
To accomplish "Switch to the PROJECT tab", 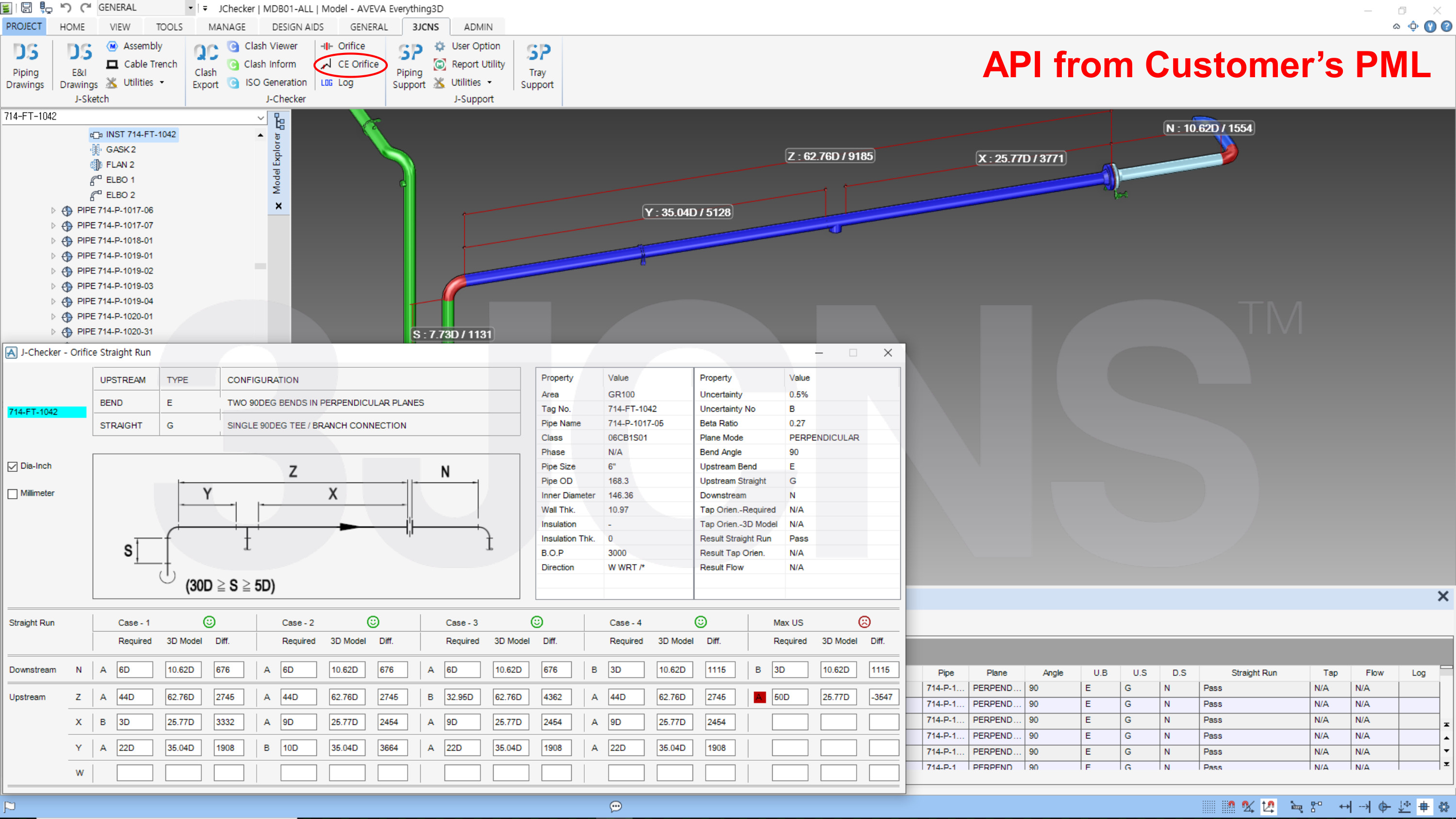I will click(24, 26).
